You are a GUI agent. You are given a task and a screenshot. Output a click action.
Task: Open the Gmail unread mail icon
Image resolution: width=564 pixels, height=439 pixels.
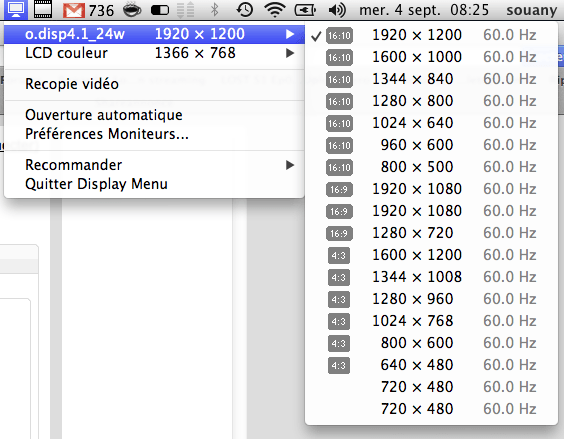(73, 10)
